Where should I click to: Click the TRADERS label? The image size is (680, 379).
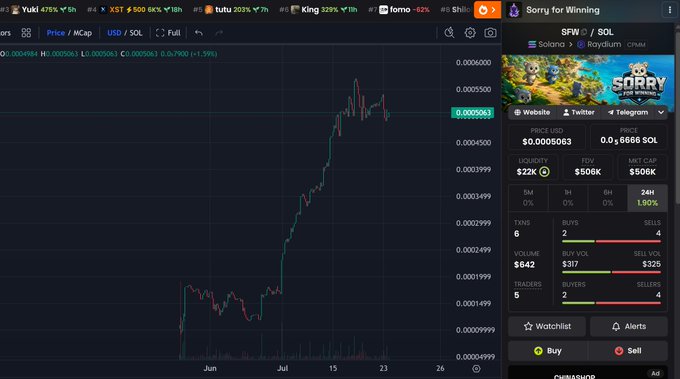point(528,284)
